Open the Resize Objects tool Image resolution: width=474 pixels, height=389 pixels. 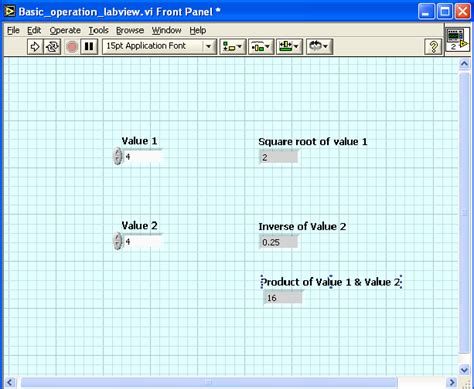click(x=289, y=46)
